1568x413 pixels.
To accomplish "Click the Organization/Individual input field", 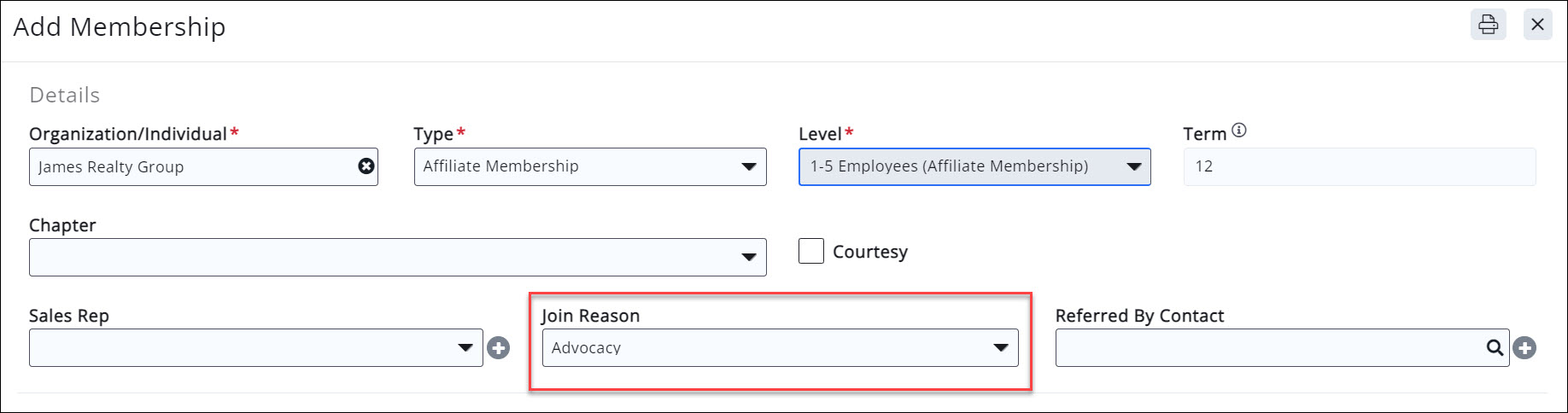I will (x=192, y=166).
